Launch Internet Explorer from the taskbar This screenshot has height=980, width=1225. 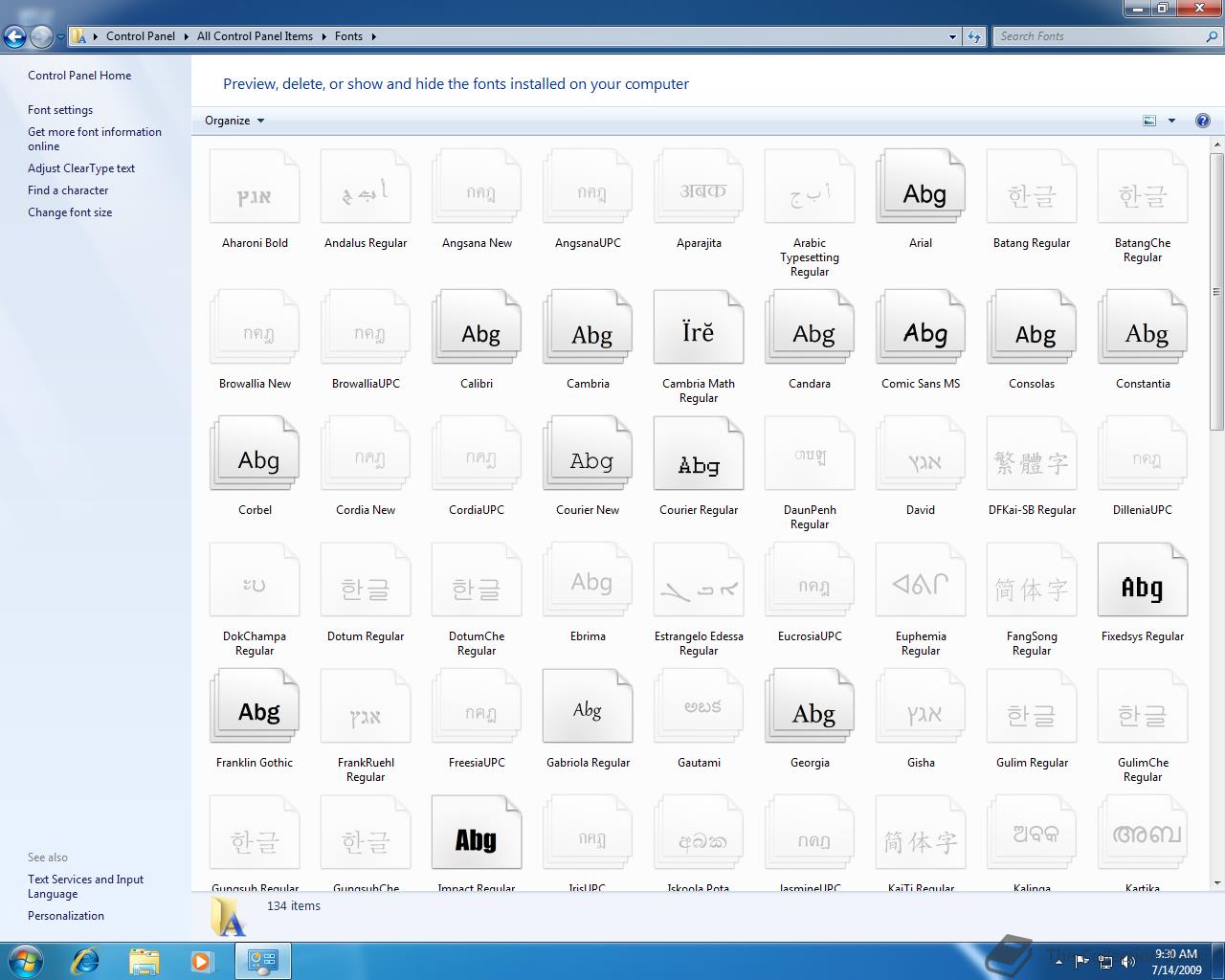coord(85,961)
